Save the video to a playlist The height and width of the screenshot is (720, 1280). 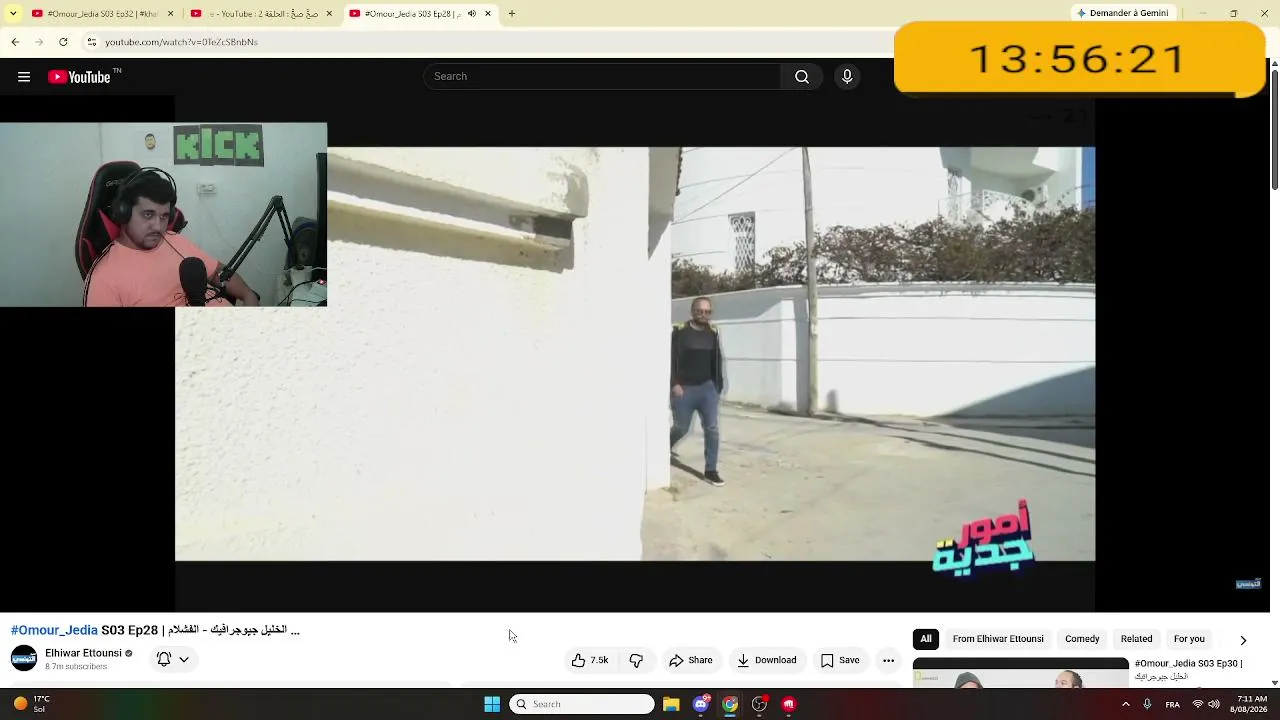pyautogui.click(x=840, y=660)
